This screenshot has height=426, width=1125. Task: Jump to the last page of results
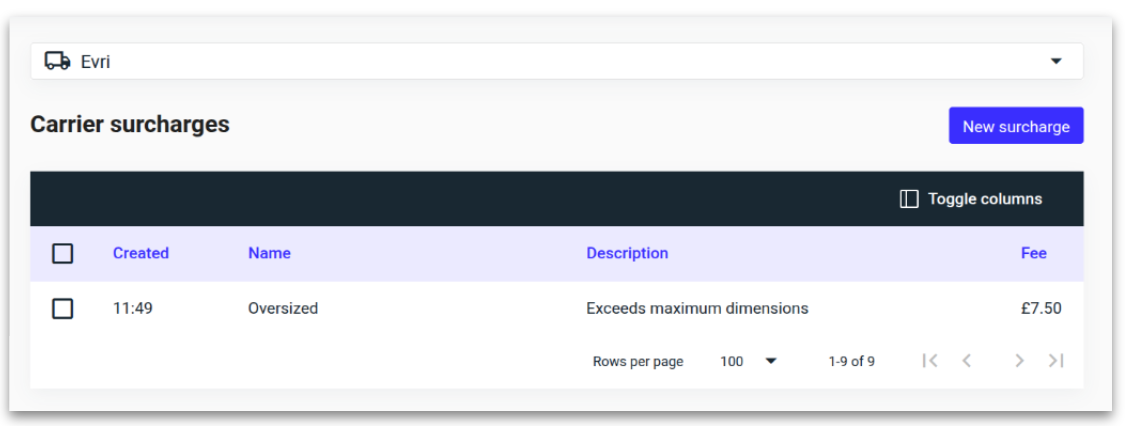click(1055, 361)
